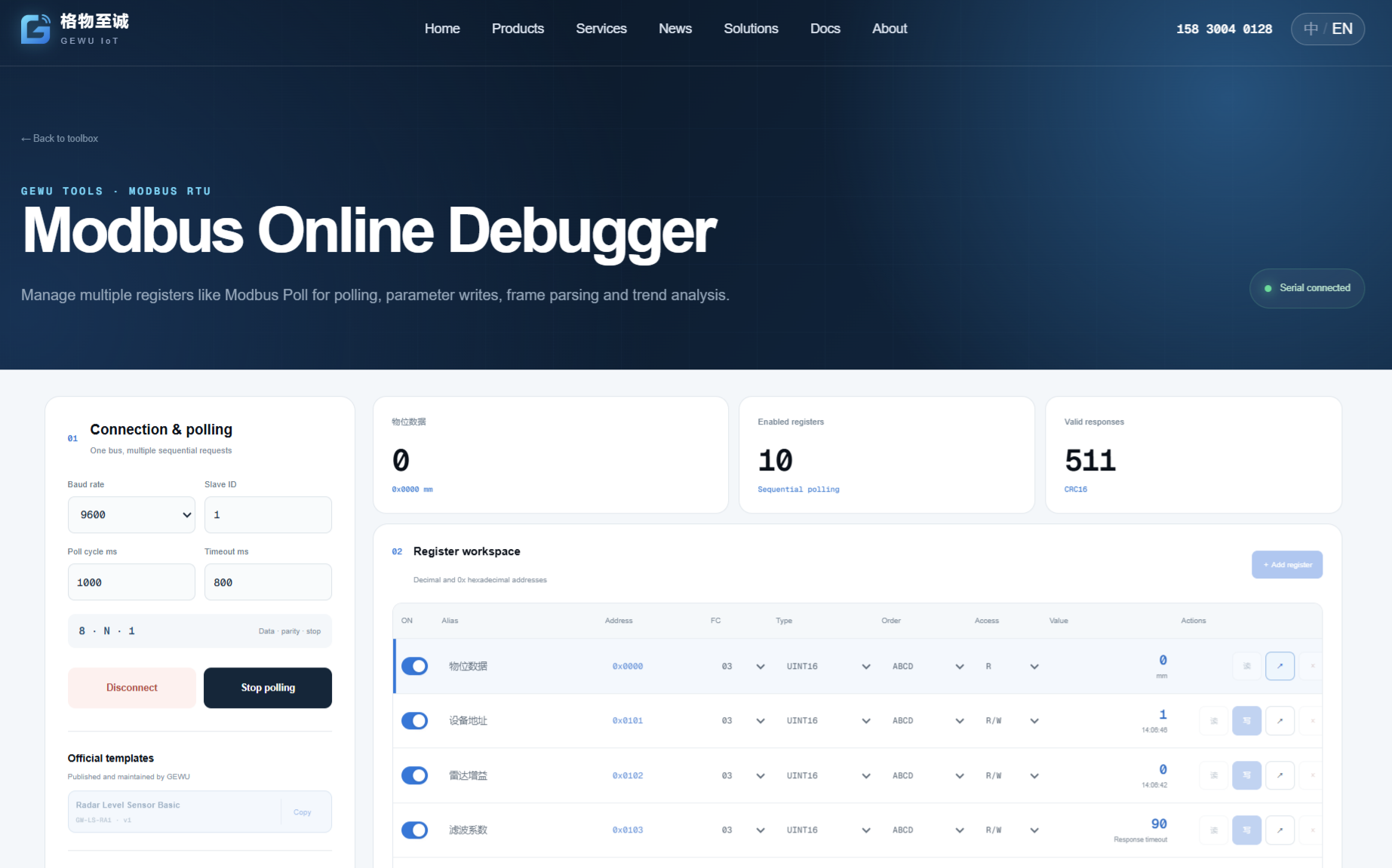Screen dimensions: 1392x868
Task: Delete the 滤波系数 register with its × icon
Action: pyautogui.click(x=1312, y=830)
